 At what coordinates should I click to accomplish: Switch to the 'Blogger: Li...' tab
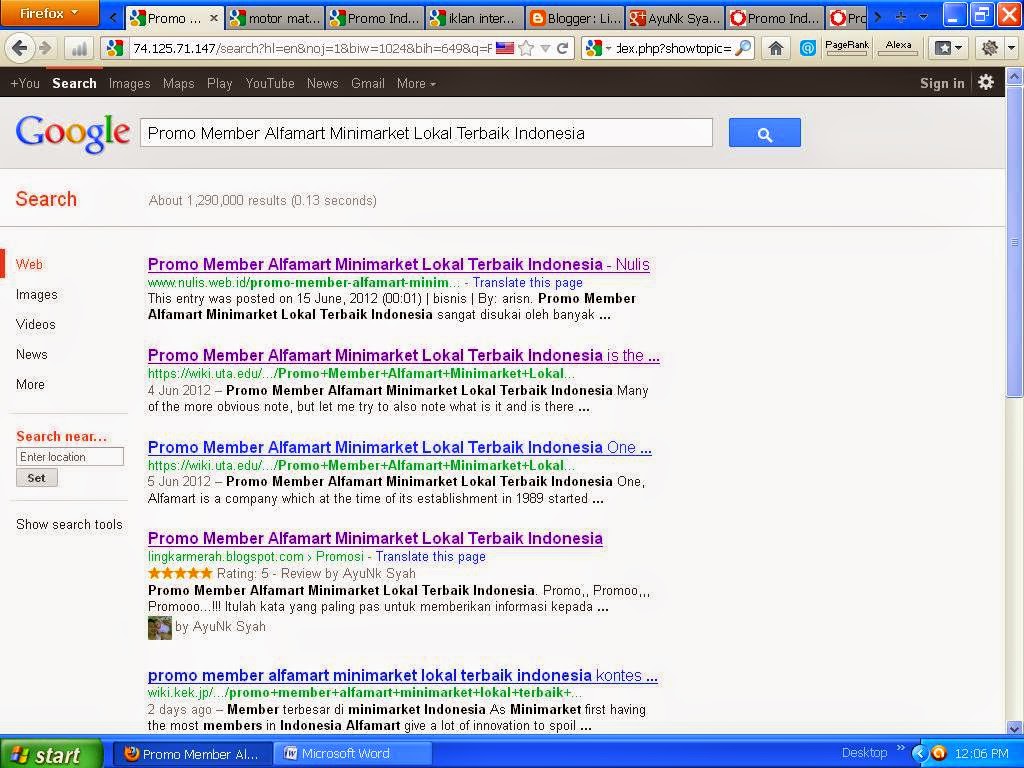coord(574,18)
